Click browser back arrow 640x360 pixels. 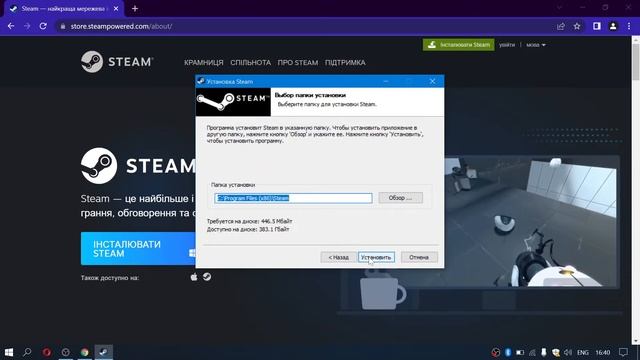click(11, 26)
